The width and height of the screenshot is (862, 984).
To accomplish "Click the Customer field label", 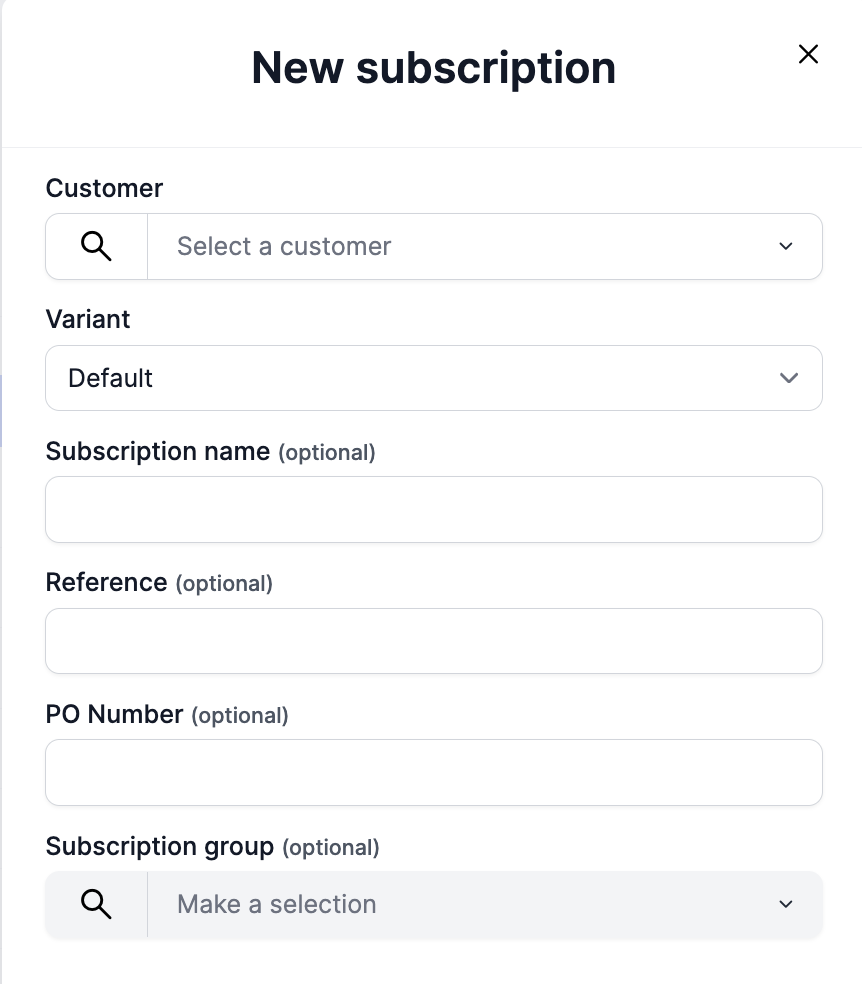I will pos(105,188).
